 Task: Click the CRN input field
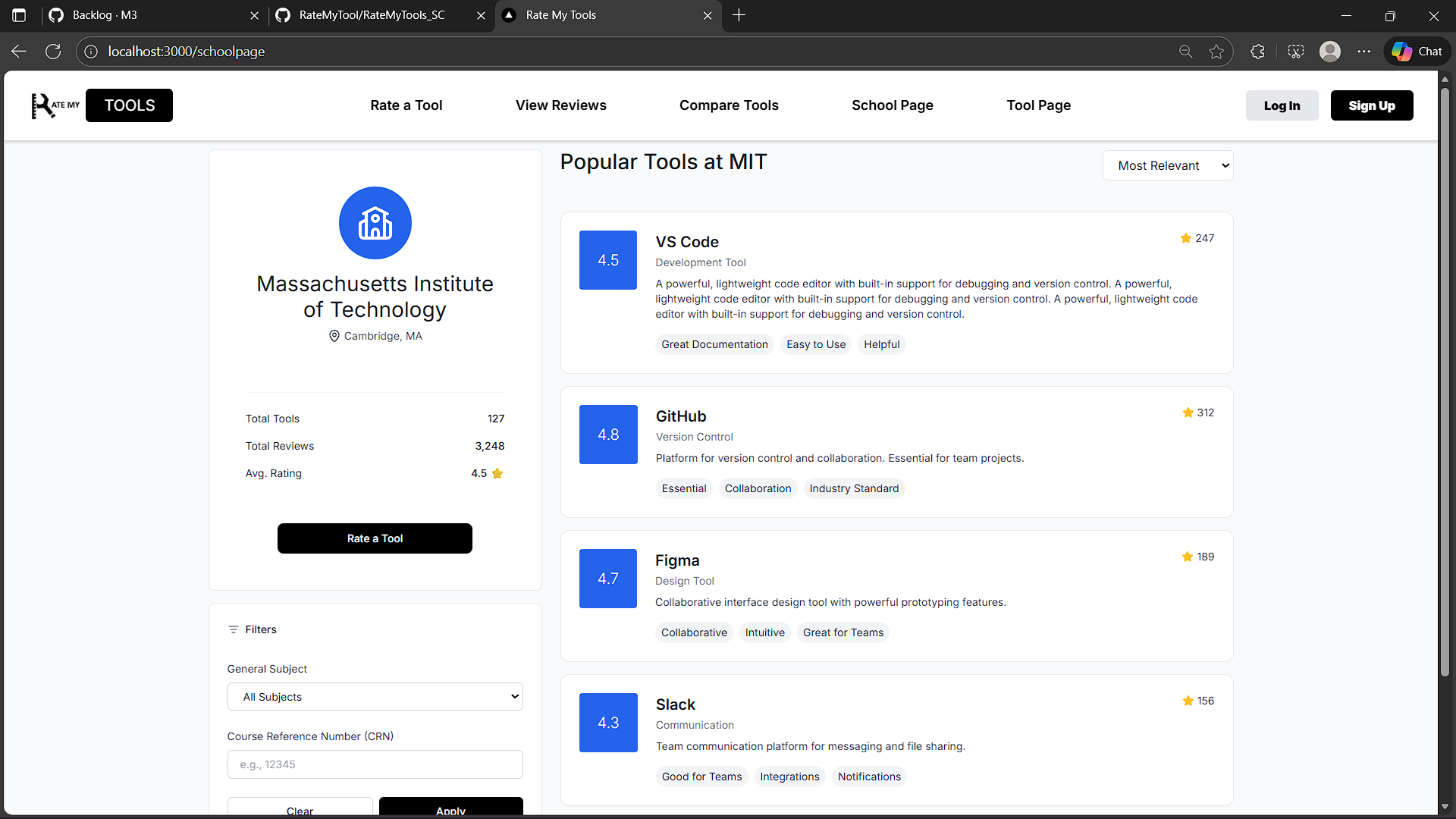click(x=375, y=764)
